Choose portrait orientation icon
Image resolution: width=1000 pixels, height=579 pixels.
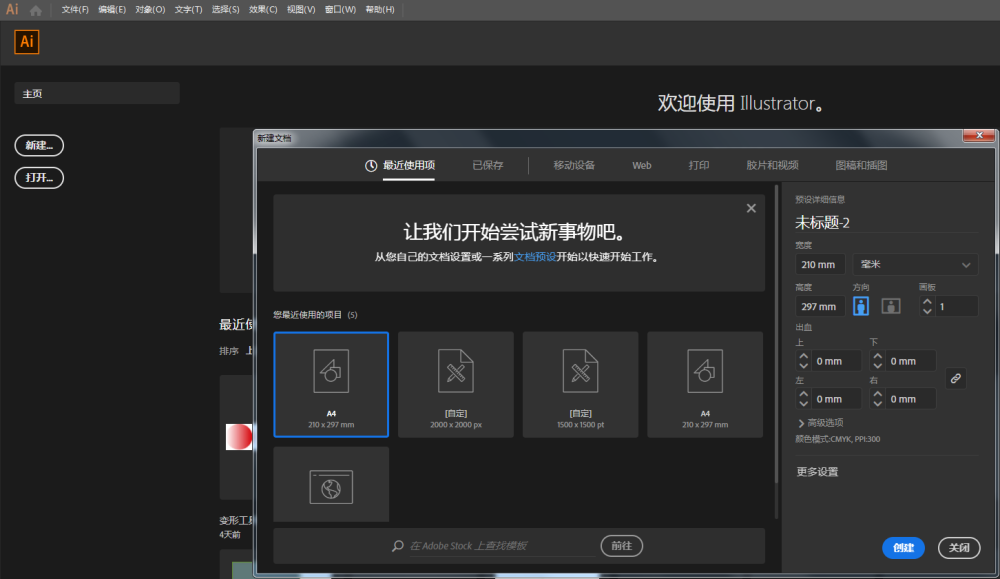click(x=861, y=306)
